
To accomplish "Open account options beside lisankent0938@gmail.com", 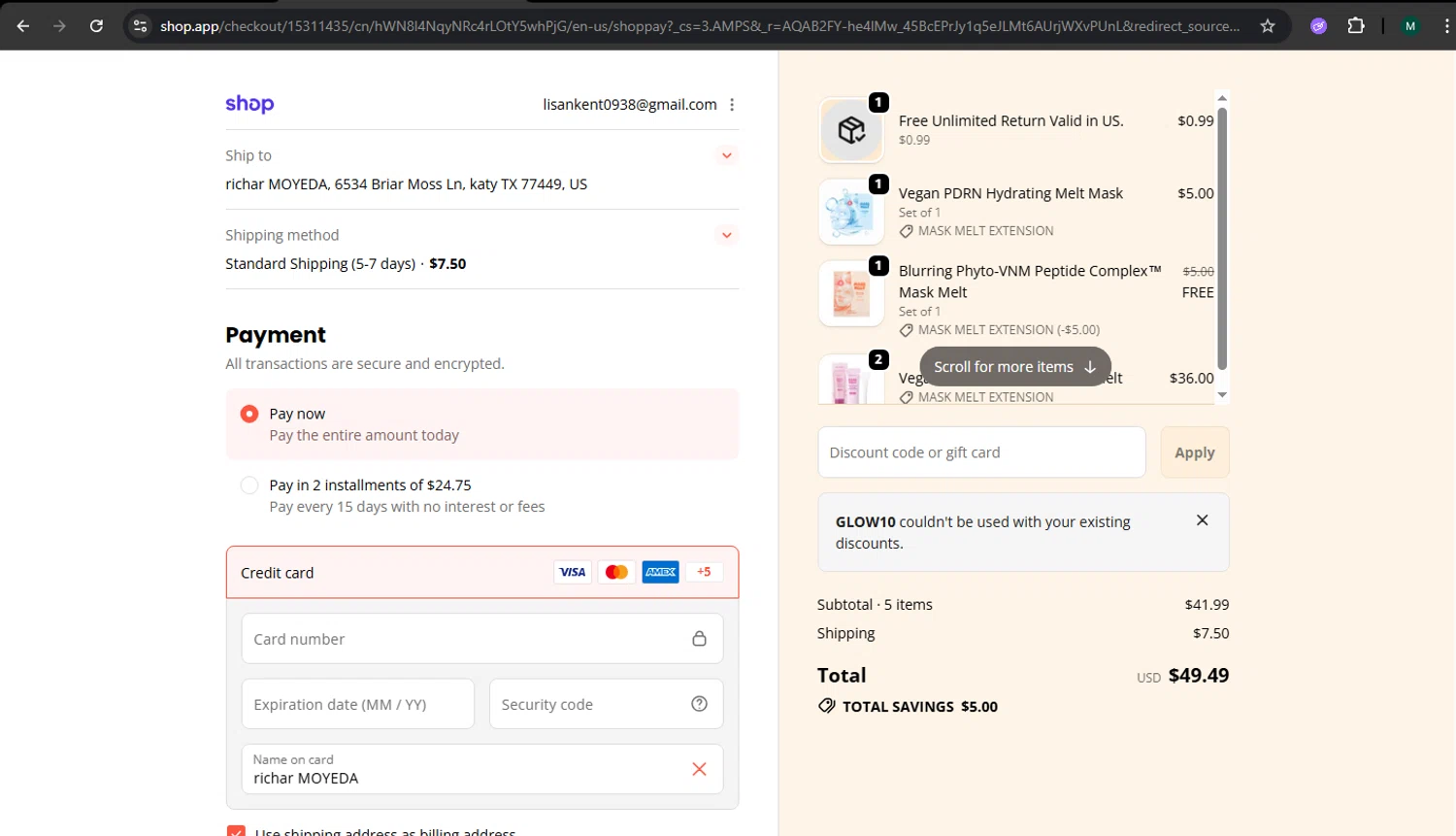I will pos(732,105).
